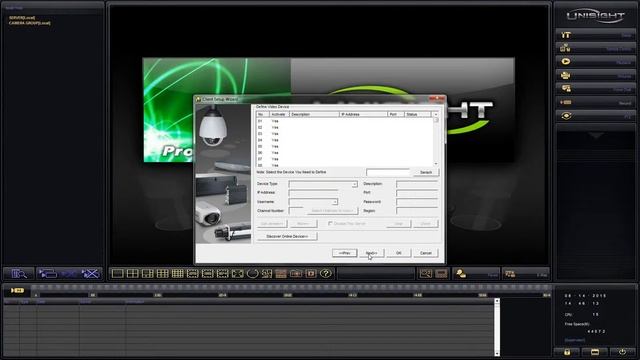Click the camera icon in right sidebar

pos(566,75)
